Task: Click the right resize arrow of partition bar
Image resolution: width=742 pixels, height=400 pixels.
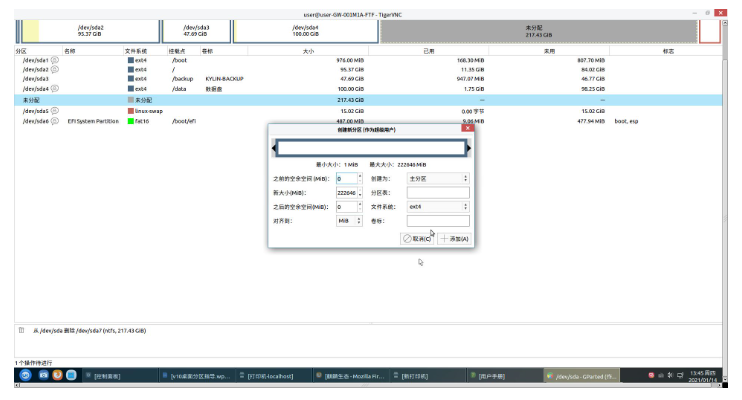Action: tap(470, 149)
